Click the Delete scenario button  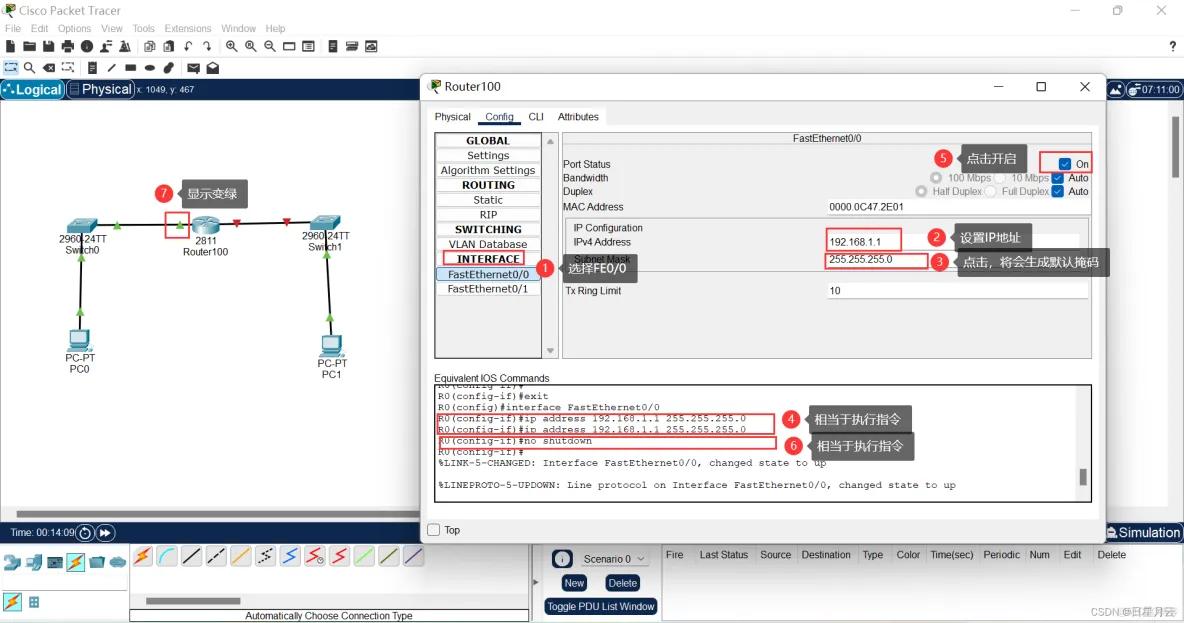point(622,583)
